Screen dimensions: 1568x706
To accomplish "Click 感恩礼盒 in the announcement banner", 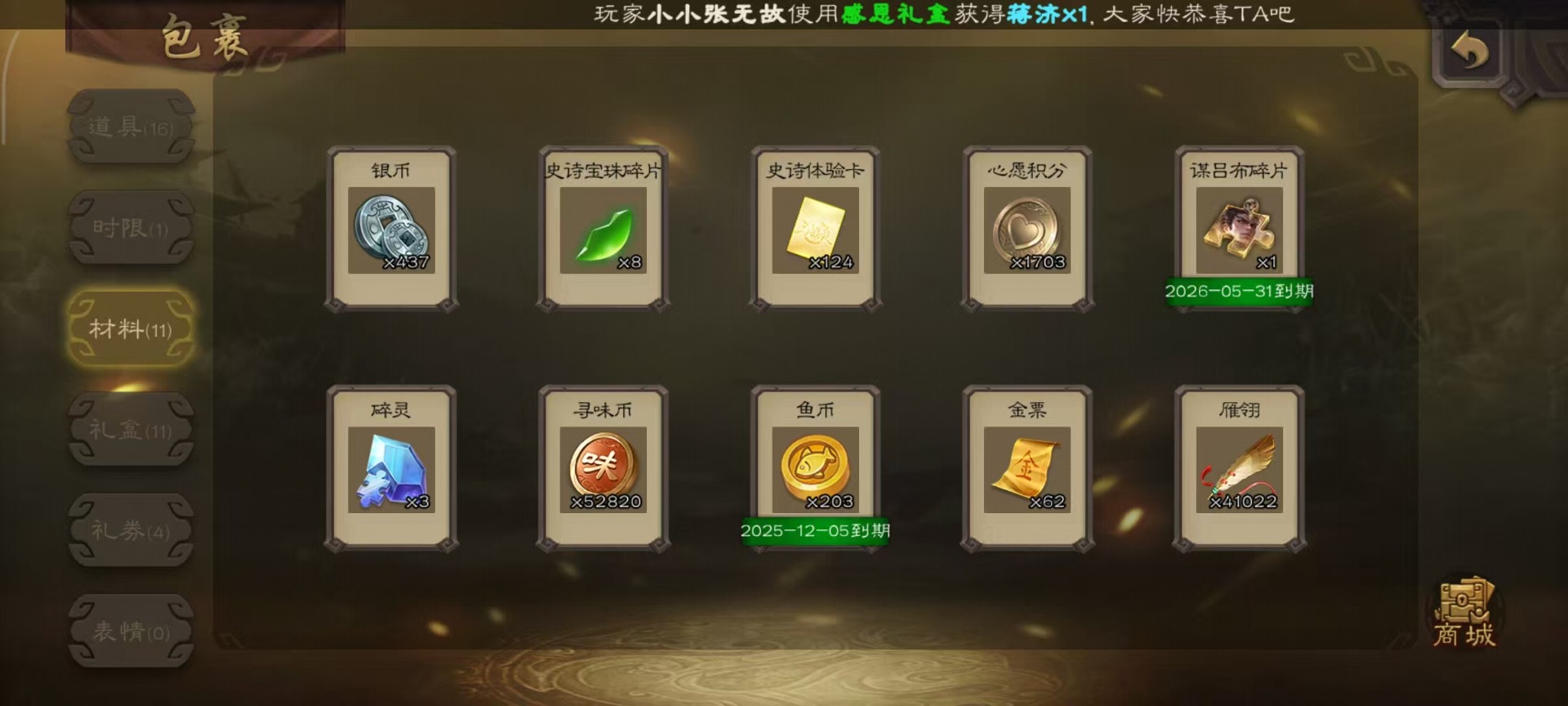I will click(896, 14).
